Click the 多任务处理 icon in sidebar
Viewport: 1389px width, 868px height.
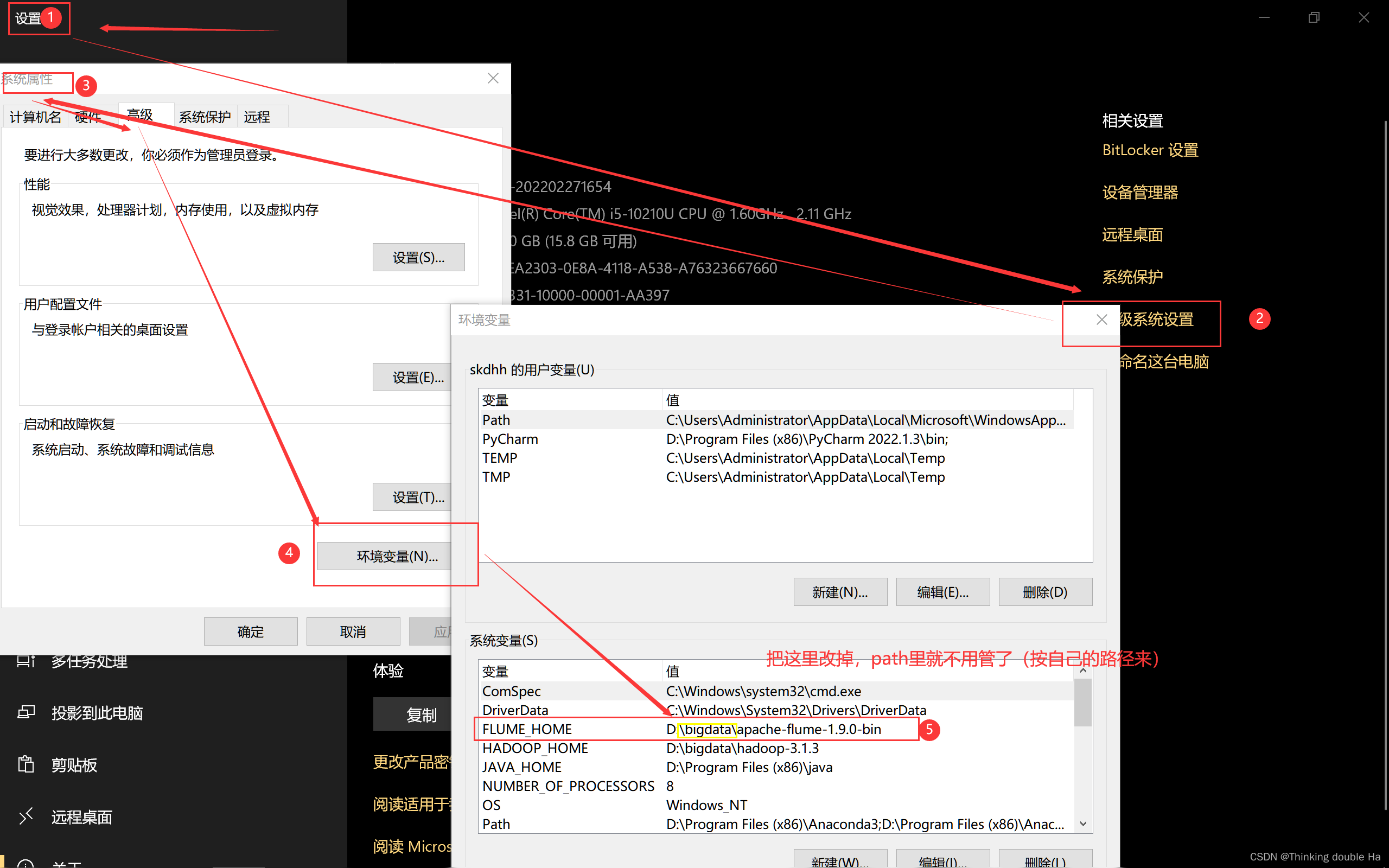pyautogui.click(x=26, y=661)
